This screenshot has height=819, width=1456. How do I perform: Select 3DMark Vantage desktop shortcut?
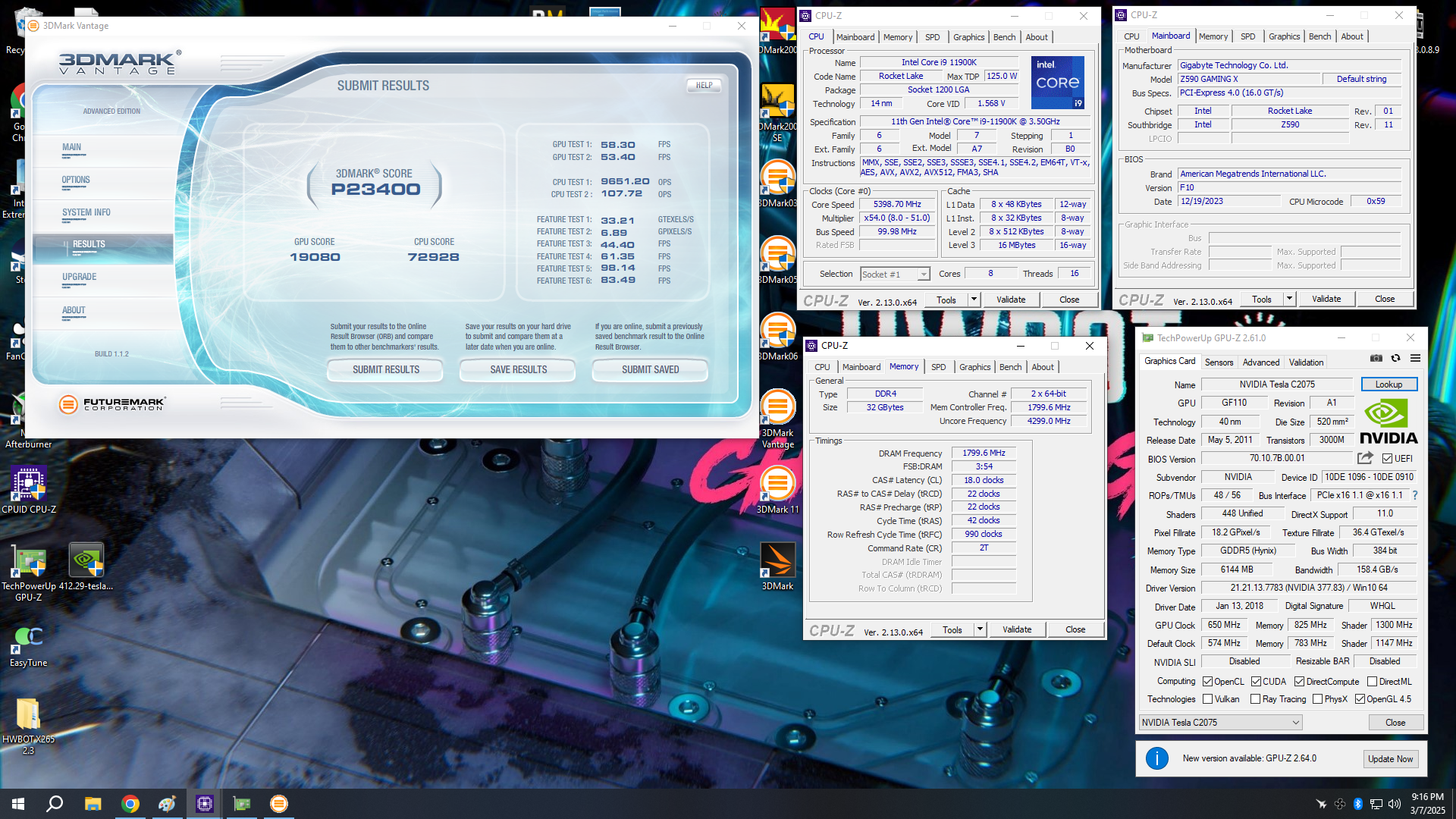[x=778, y=419]
